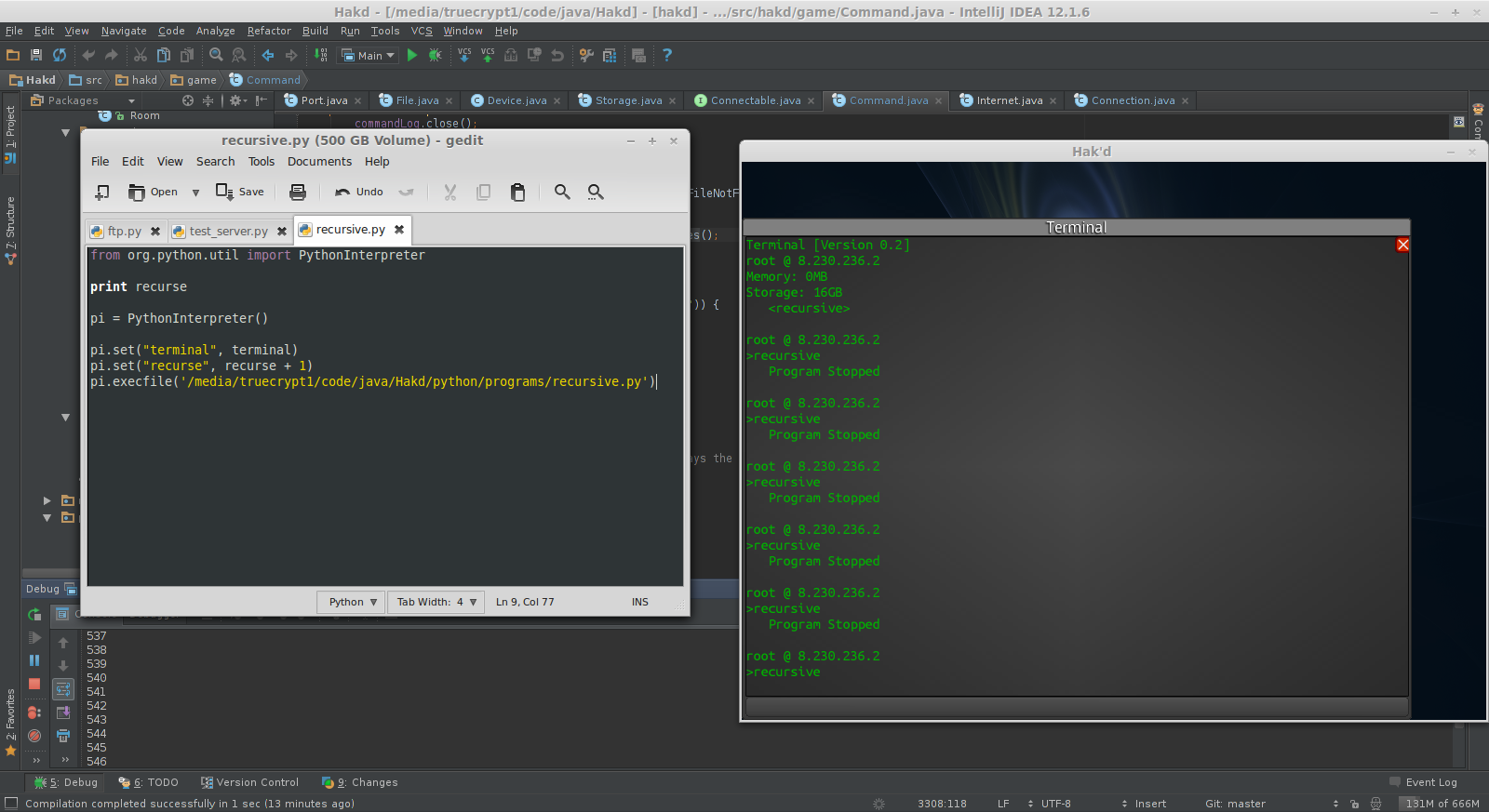Open the recent files arrow beside Open in gedit
Viewport: 1489px width, 812px height.
[x=195, y=193]
